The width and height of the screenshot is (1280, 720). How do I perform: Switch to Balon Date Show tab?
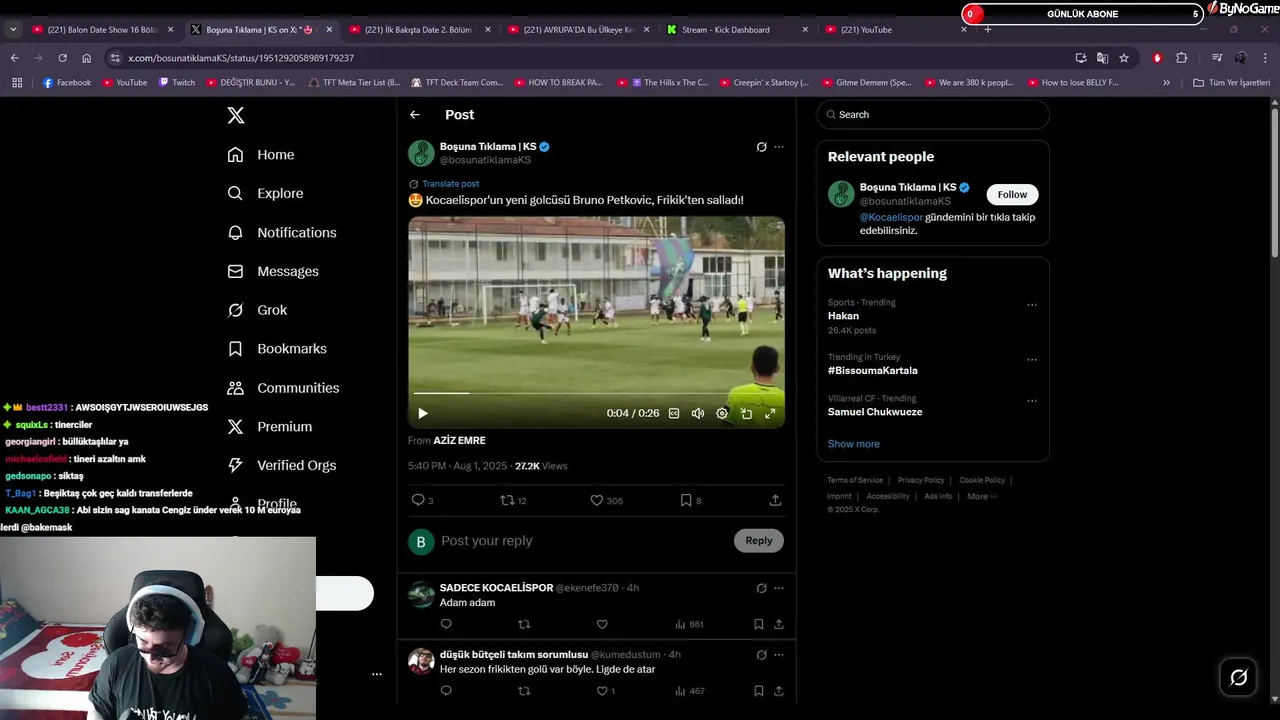click(x=103, y=30)
